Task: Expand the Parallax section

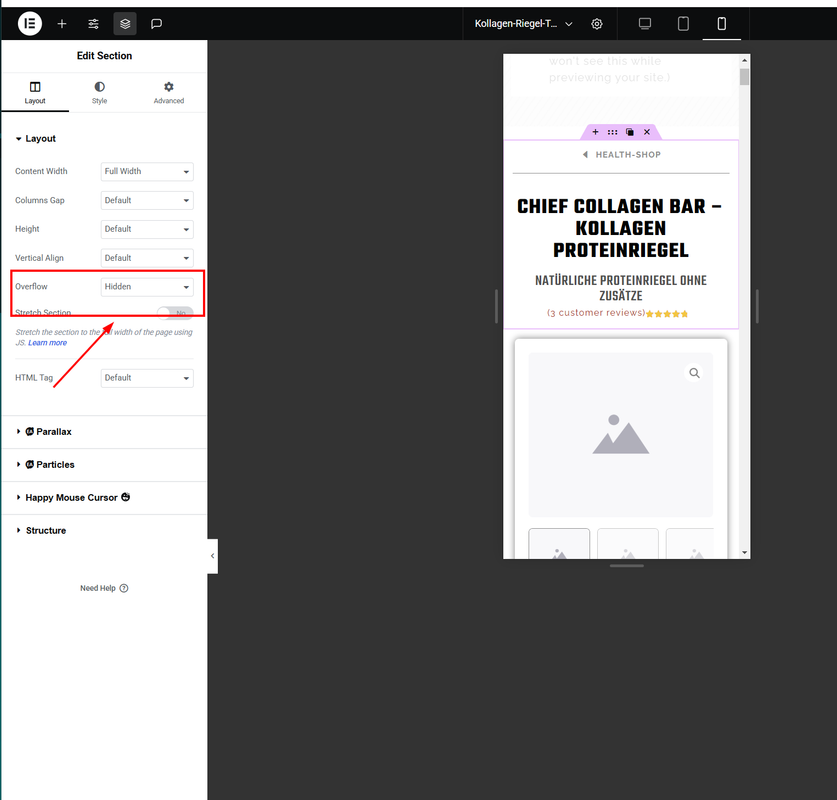Action: coord(104,432)
